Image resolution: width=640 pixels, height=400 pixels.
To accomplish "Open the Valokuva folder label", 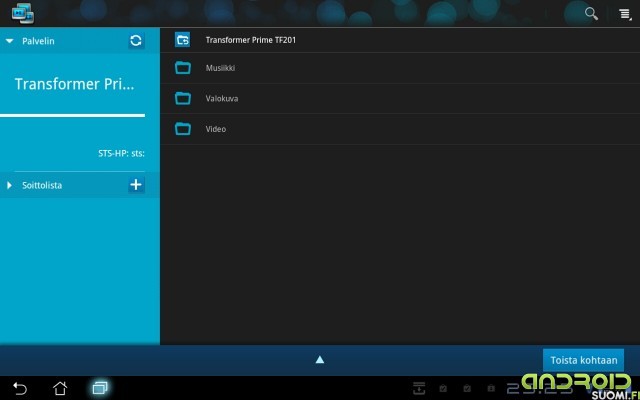I will point(222,99).
